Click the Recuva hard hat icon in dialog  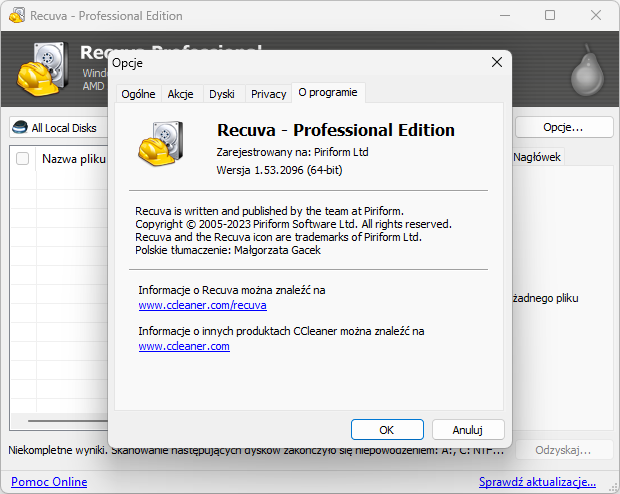pyautogui.click(x=161, y=144)
